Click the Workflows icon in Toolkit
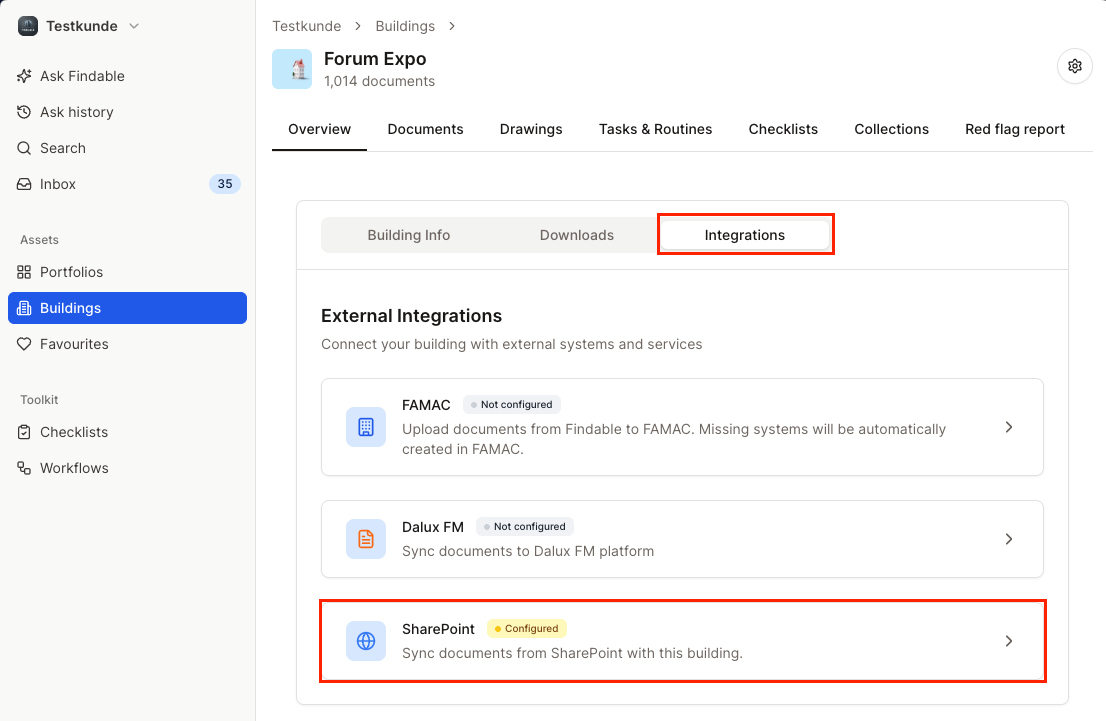Screen dimensions: 1106x721 [24, 468]
